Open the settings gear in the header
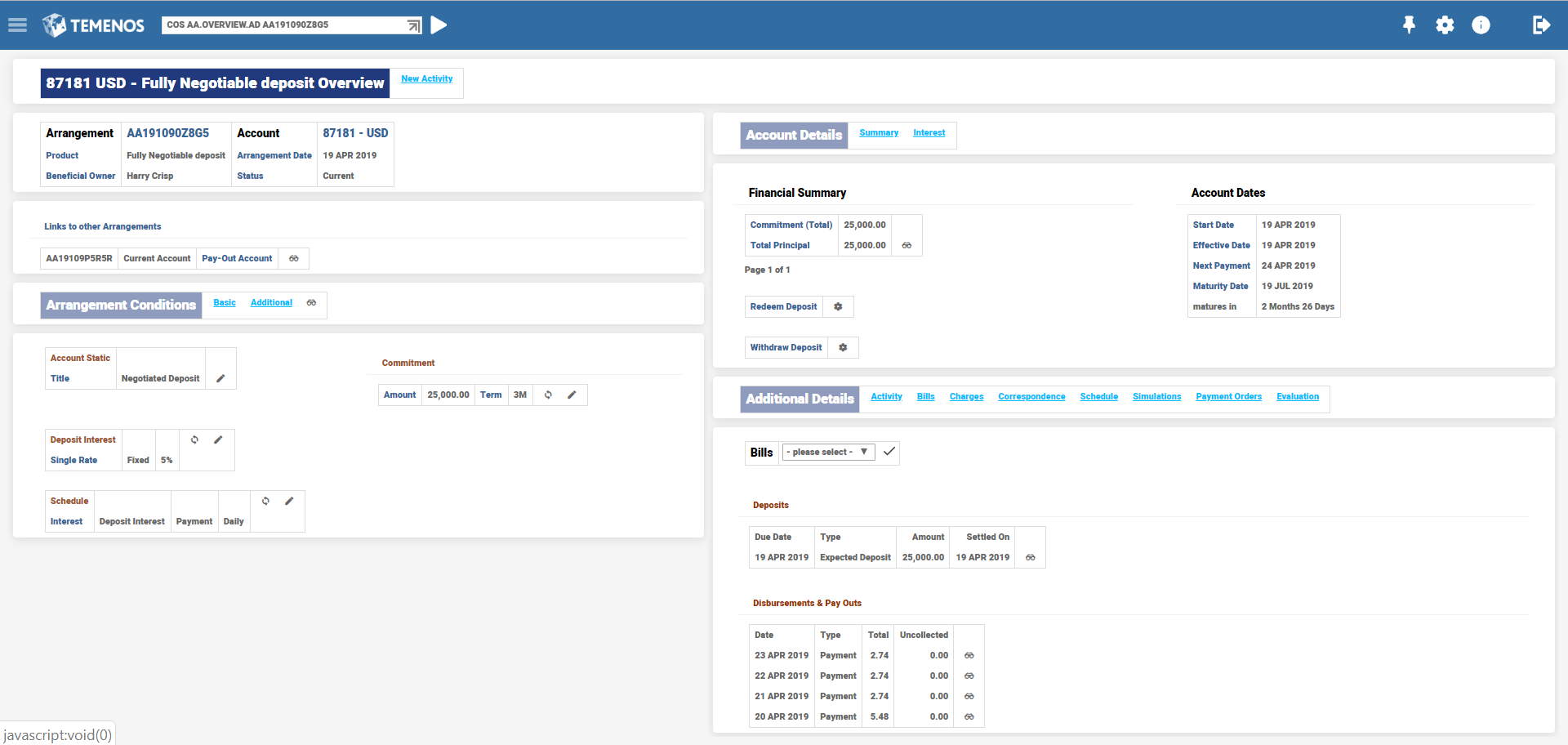 (x=1445, y=25)
